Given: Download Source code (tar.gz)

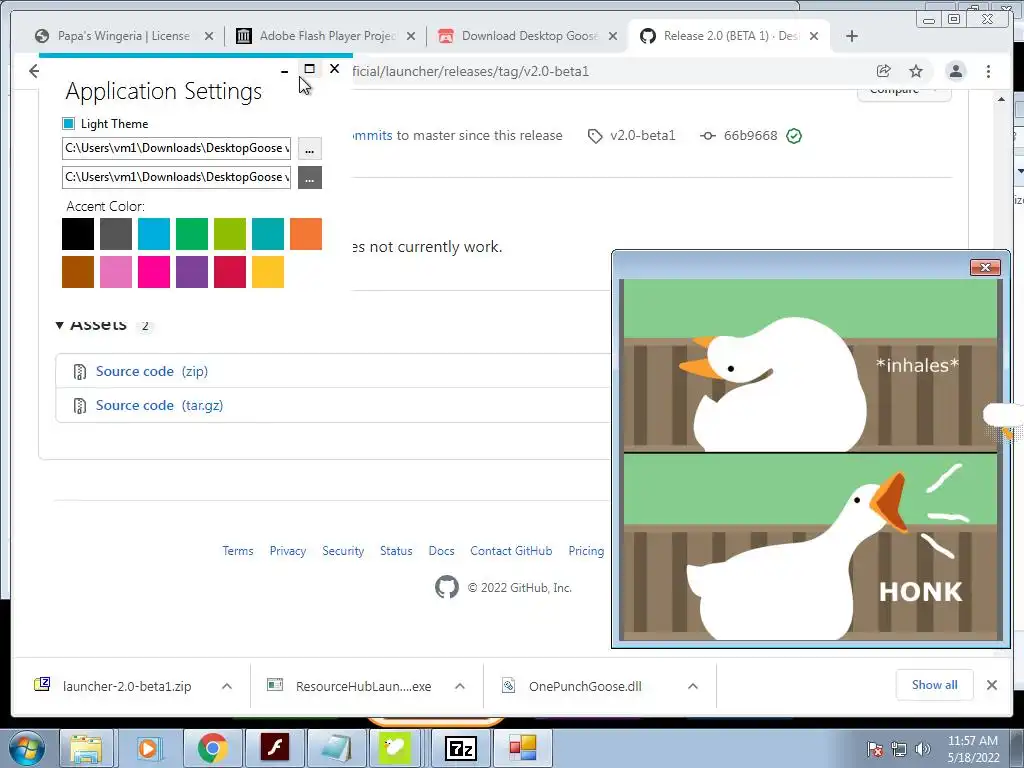Looking at the screenshot, I should click(x=159, y=405).
